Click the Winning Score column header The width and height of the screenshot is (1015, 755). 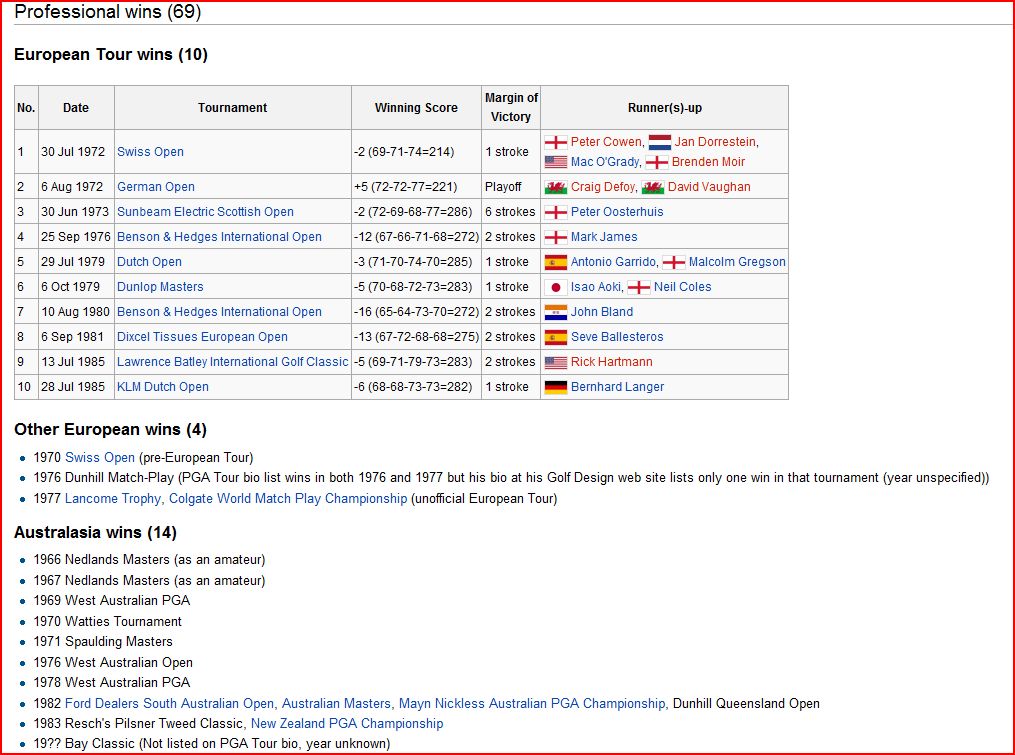[416, 108]
